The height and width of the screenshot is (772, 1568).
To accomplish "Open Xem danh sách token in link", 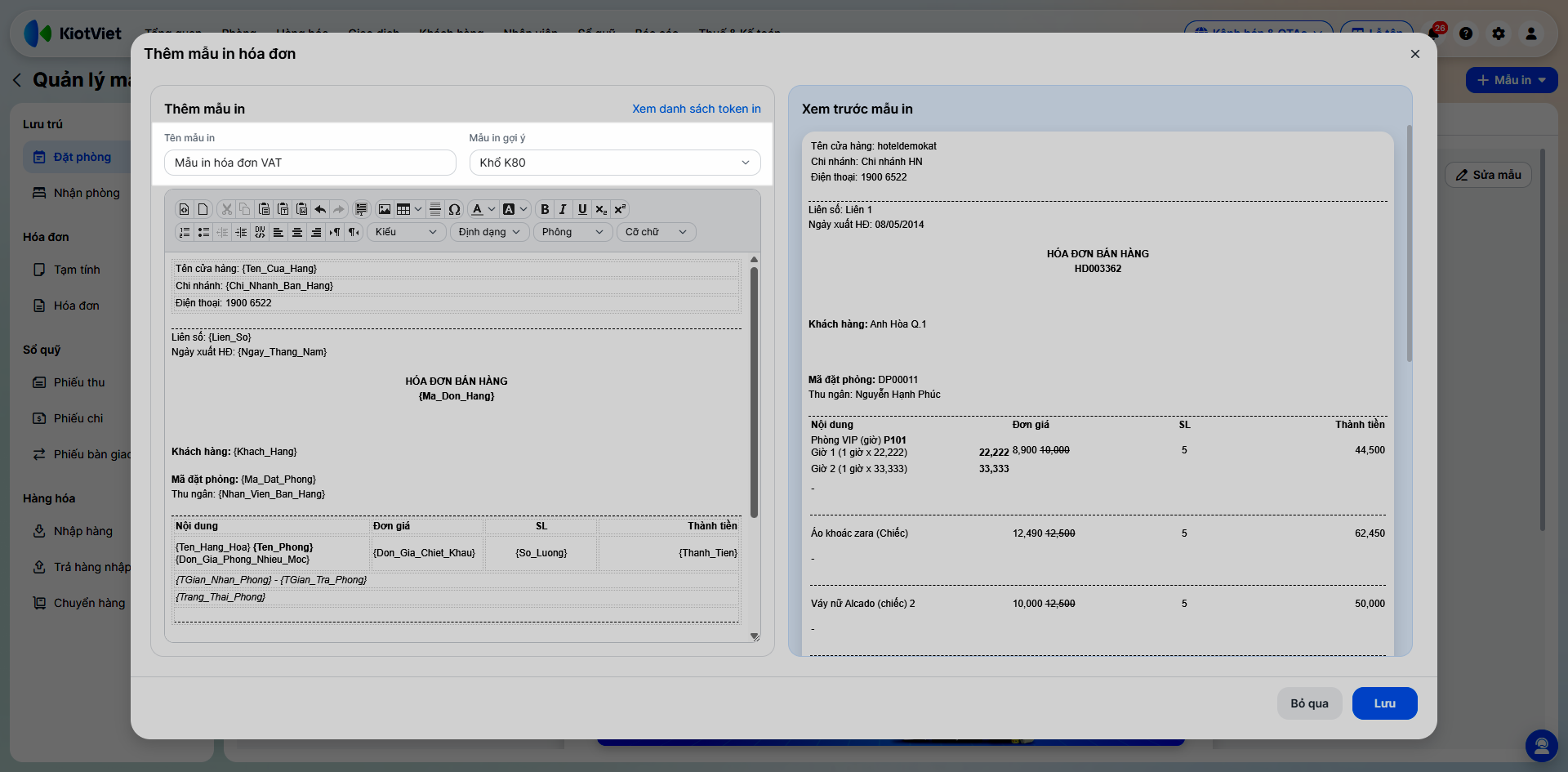I will [697, 109].
